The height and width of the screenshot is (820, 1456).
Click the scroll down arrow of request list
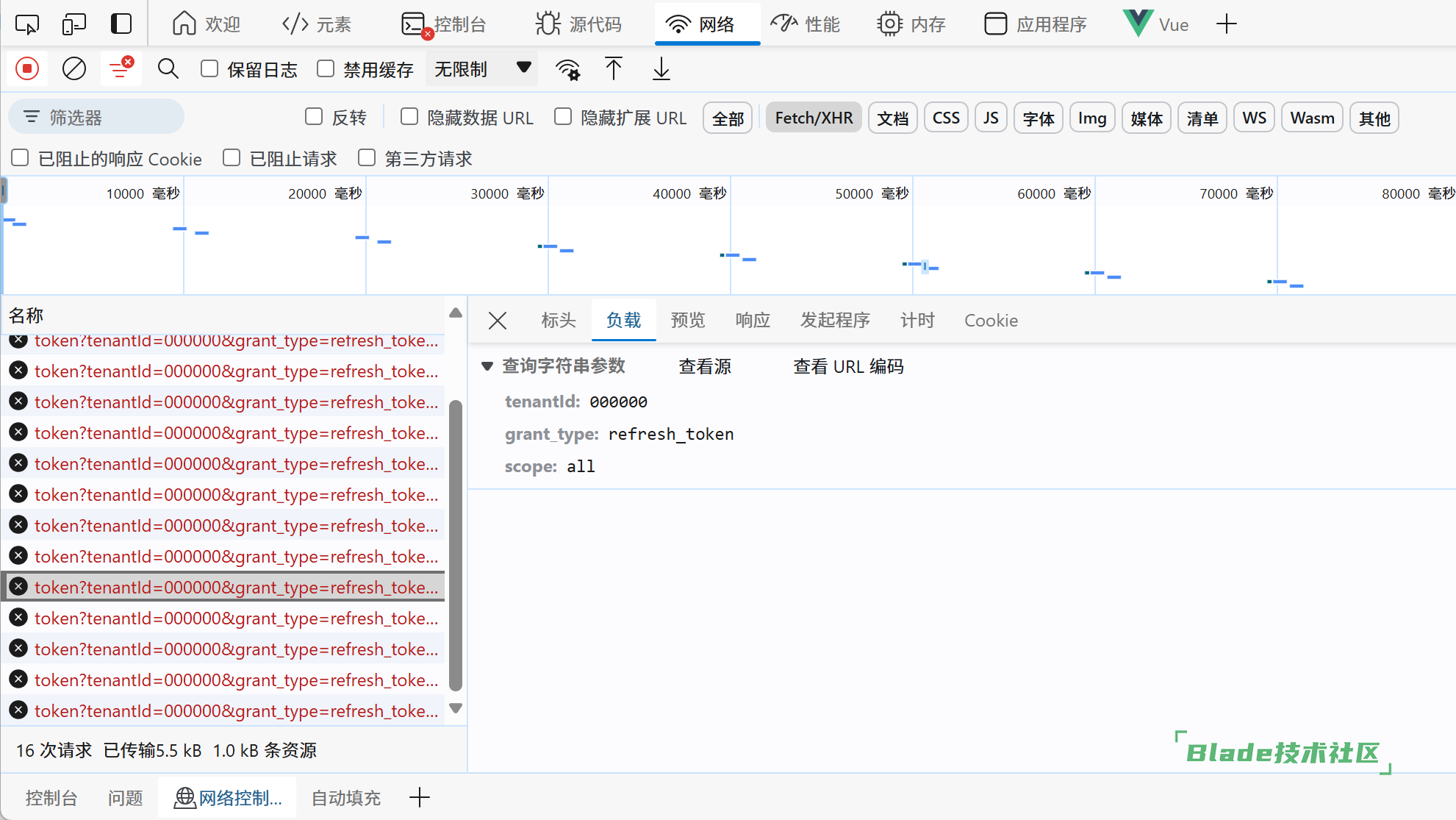[x=456, y=709]
